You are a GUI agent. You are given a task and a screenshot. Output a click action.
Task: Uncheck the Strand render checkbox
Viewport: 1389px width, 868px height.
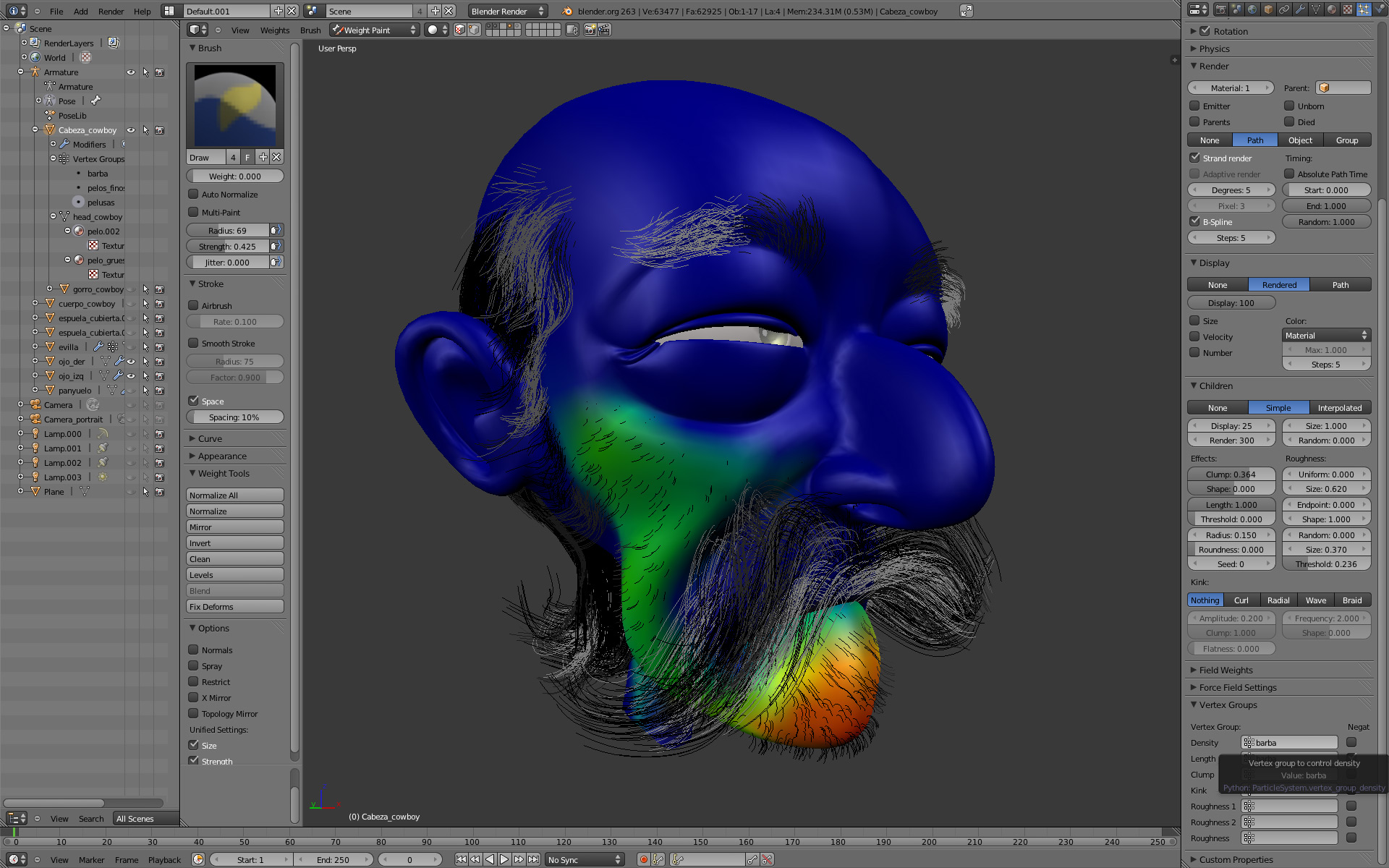1194,158
